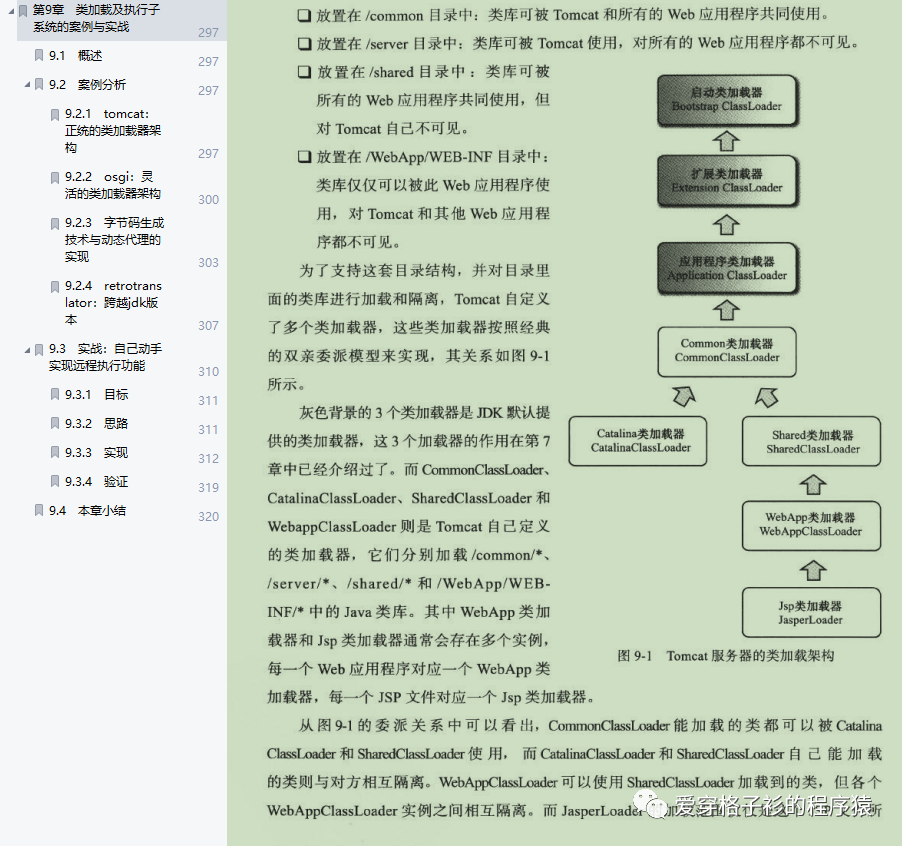Collapse the 第9章 chapter tree node
This screenshot has height=846, width=902.
click(x=11, y=10)
